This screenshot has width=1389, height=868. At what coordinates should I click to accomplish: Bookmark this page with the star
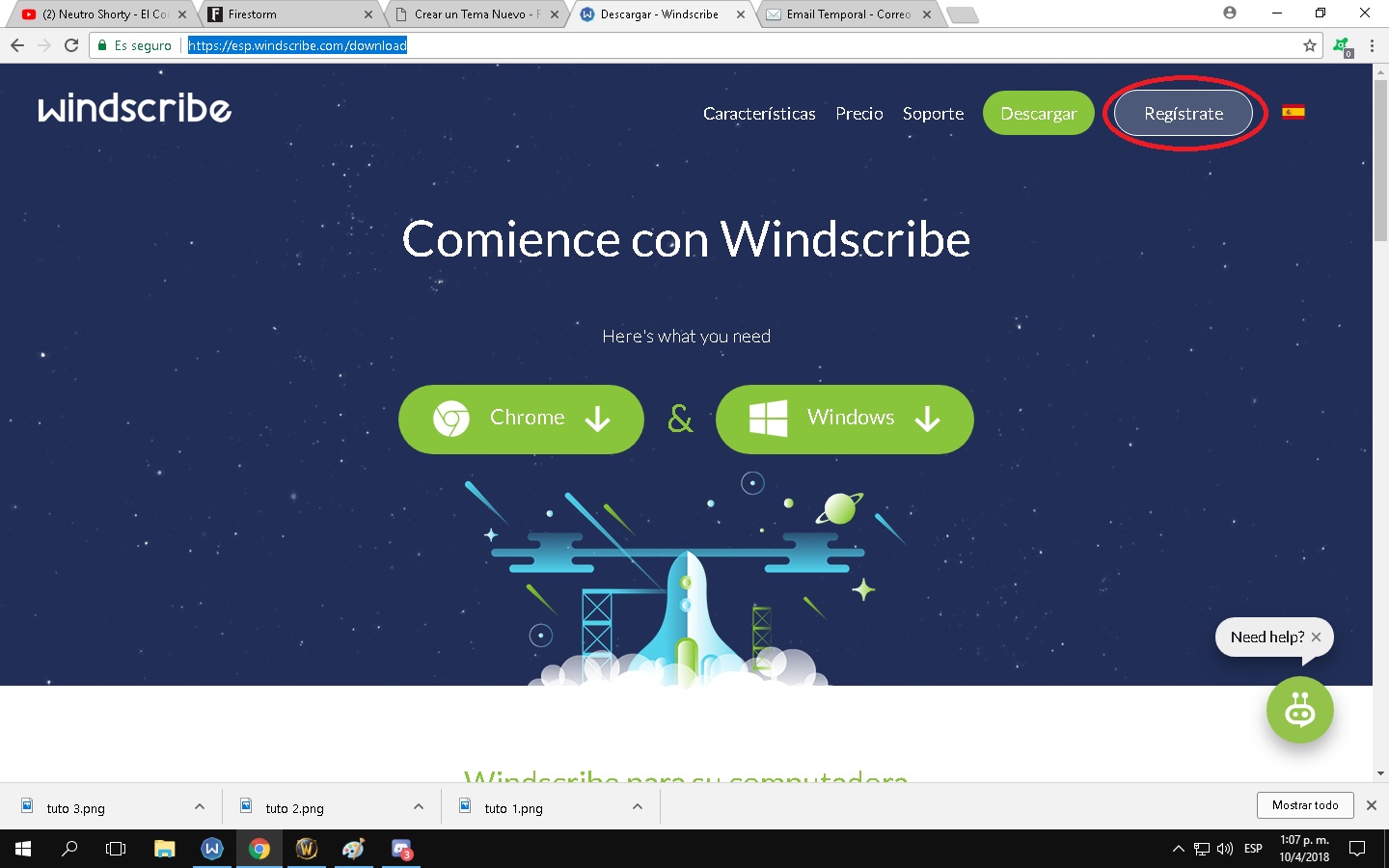(x=1309, y=45)
